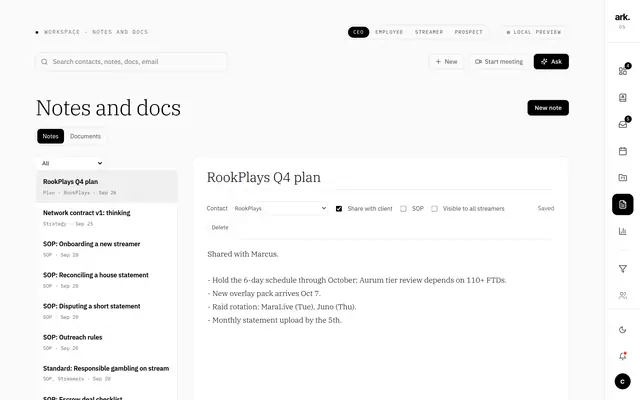Open the contacts book icon in sidebar
This screenshot has height=400, width=640.
click(622, 98)
